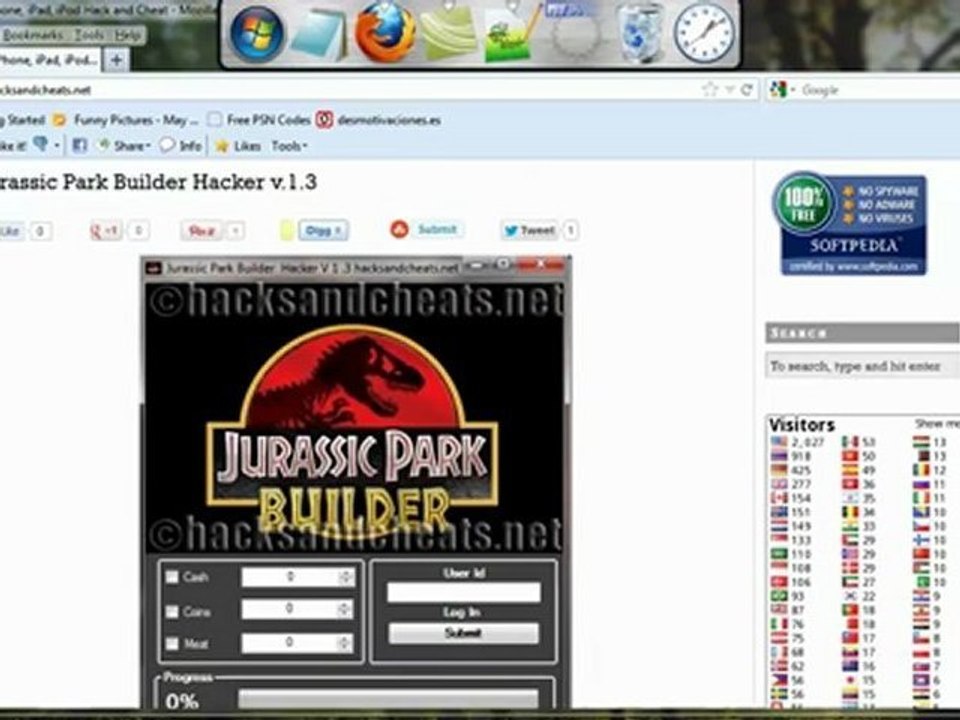
Task: Click the Meat amount spinner arrows
Action: click(346, 642)
